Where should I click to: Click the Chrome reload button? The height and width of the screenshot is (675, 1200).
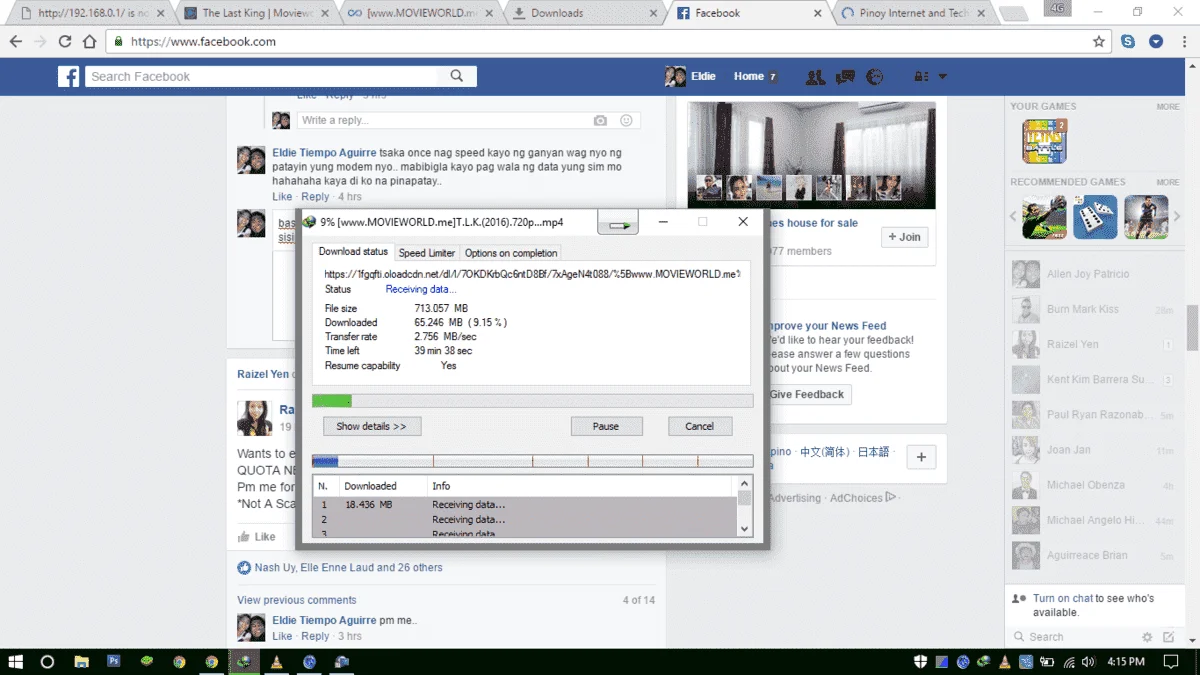65,42
